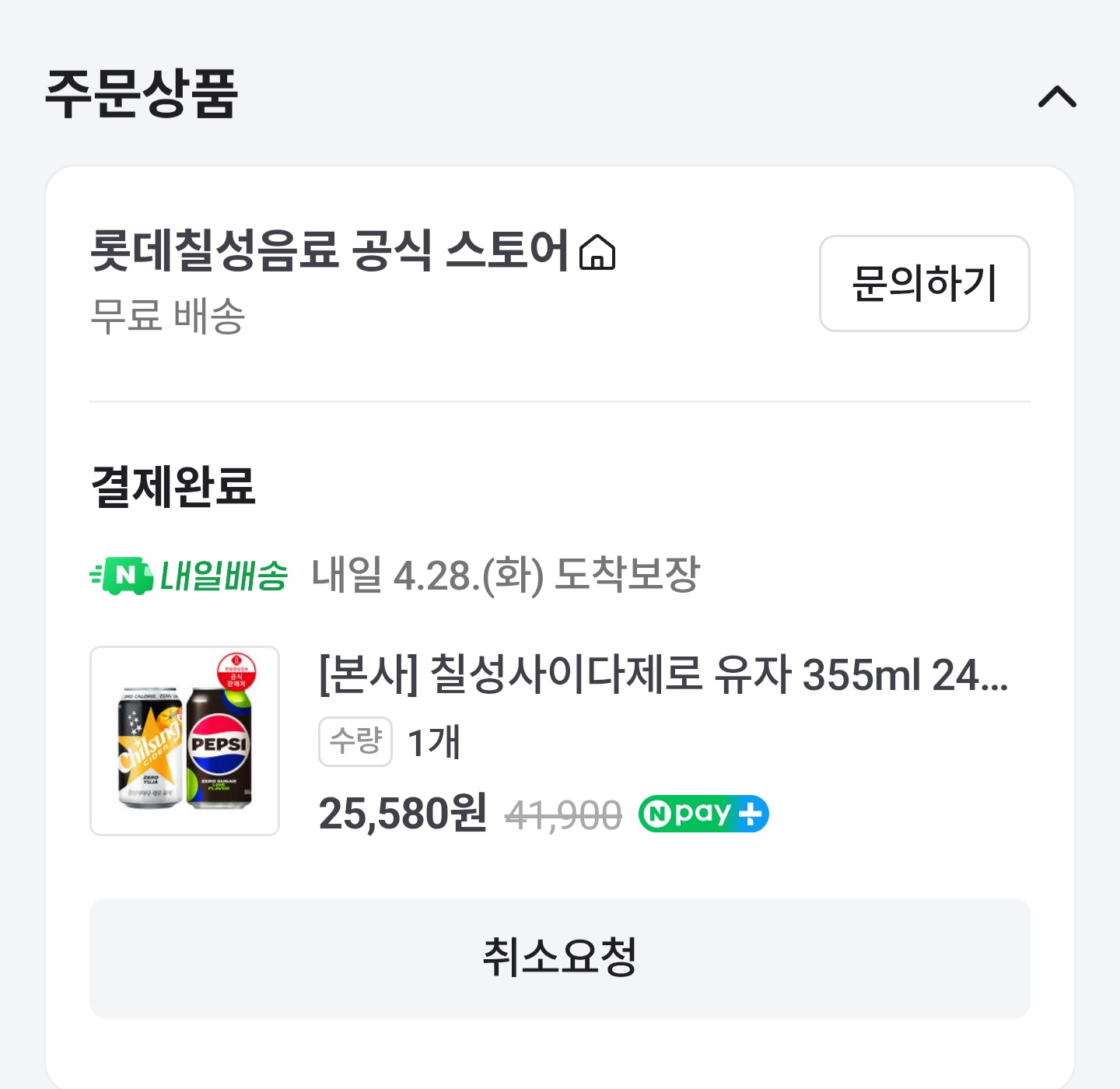Click the green N delivery truck icon
The height and width of the screenshot is (1089, 1120).
click(x=122, y=576)
